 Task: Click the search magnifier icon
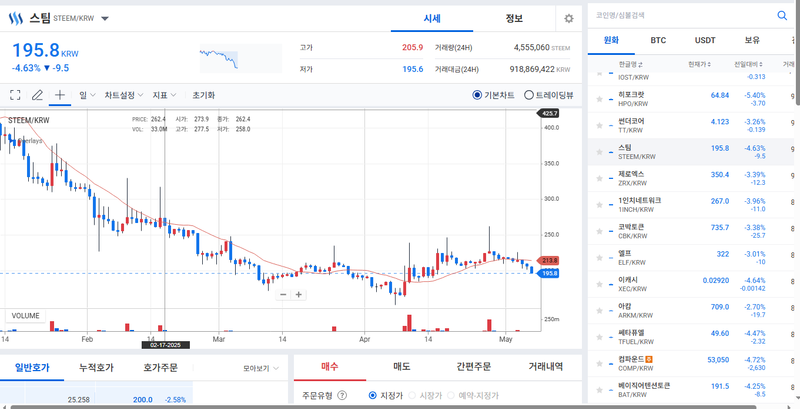[x=782, y=16]
